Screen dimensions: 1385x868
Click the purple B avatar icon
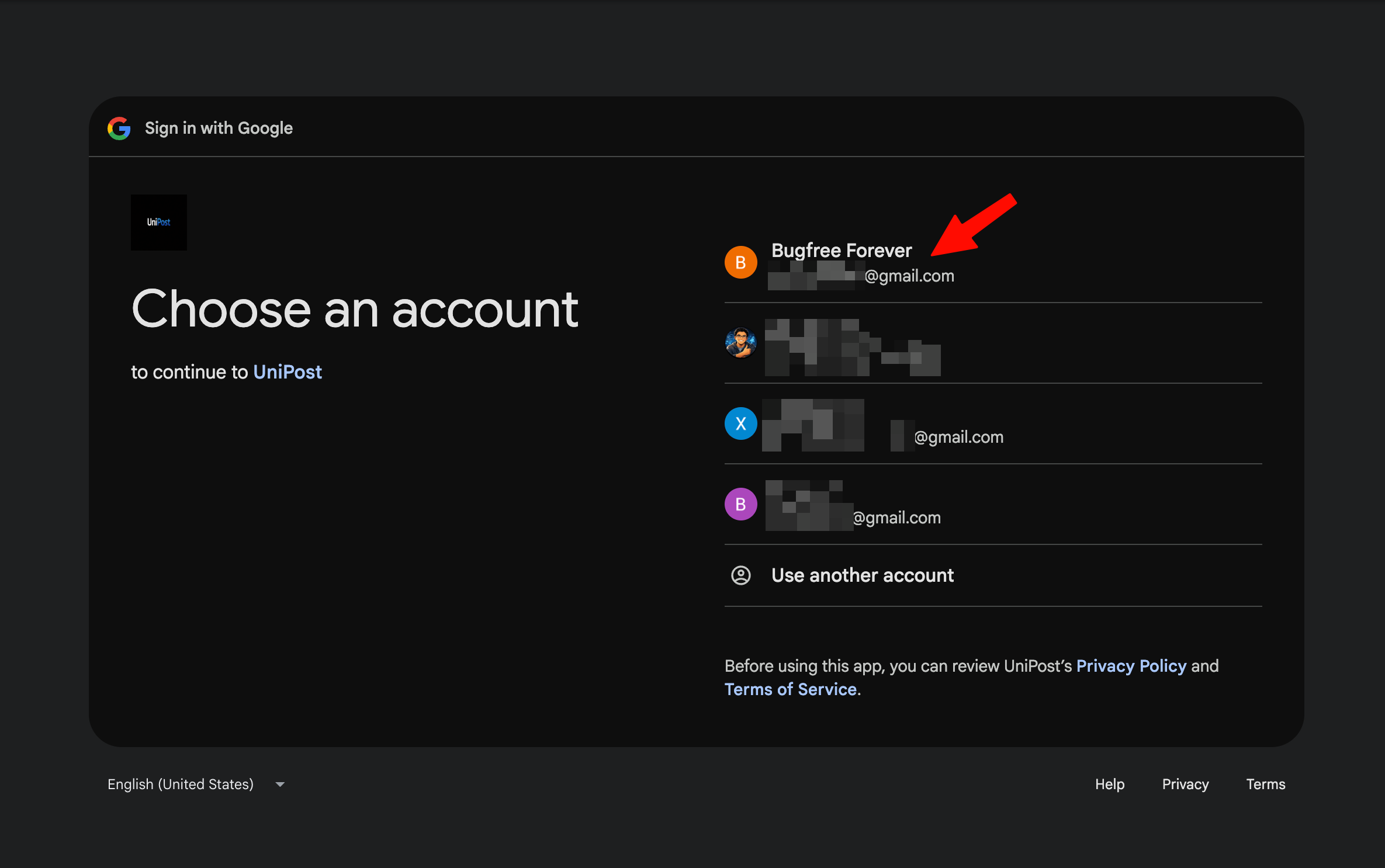click(740, 504)
